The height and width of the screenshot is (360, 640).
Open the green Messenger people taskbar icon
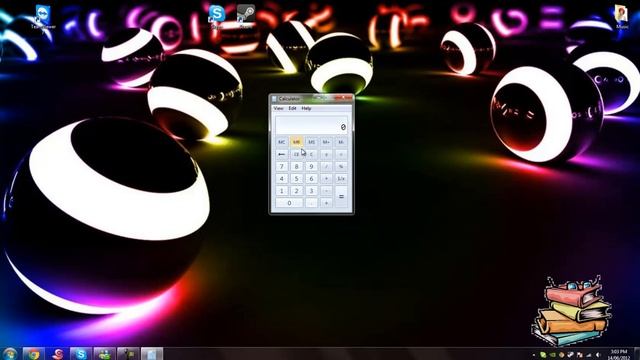click(x=104, y=354)
